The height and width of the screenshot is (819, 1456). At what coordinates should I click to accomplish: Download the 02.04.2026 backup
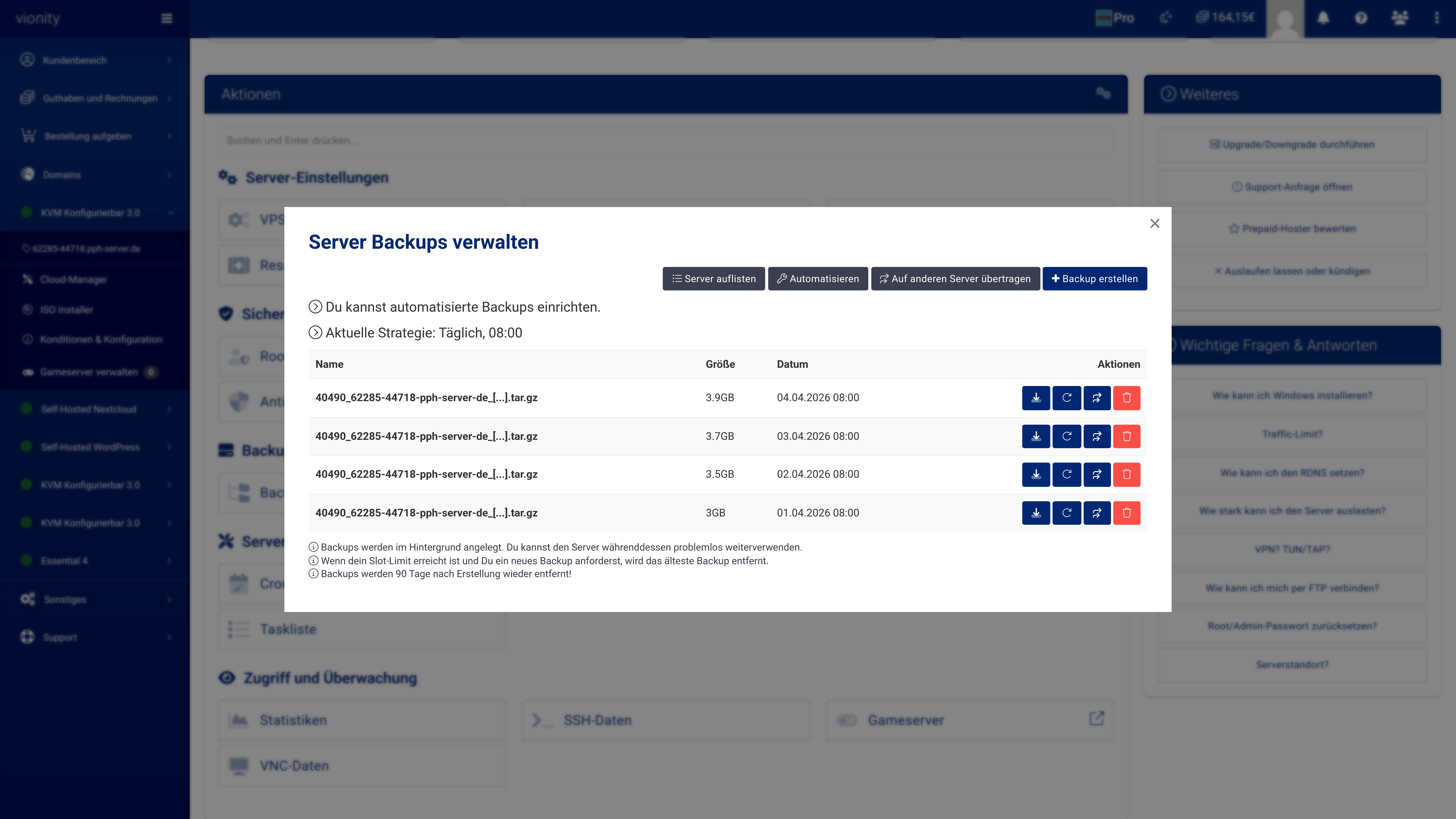click(1036, 475)
